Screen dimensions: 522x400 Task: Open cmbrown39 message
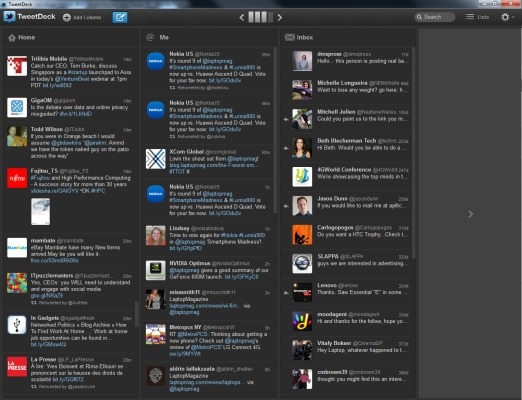pyautogui.click(x=347, y=379)
